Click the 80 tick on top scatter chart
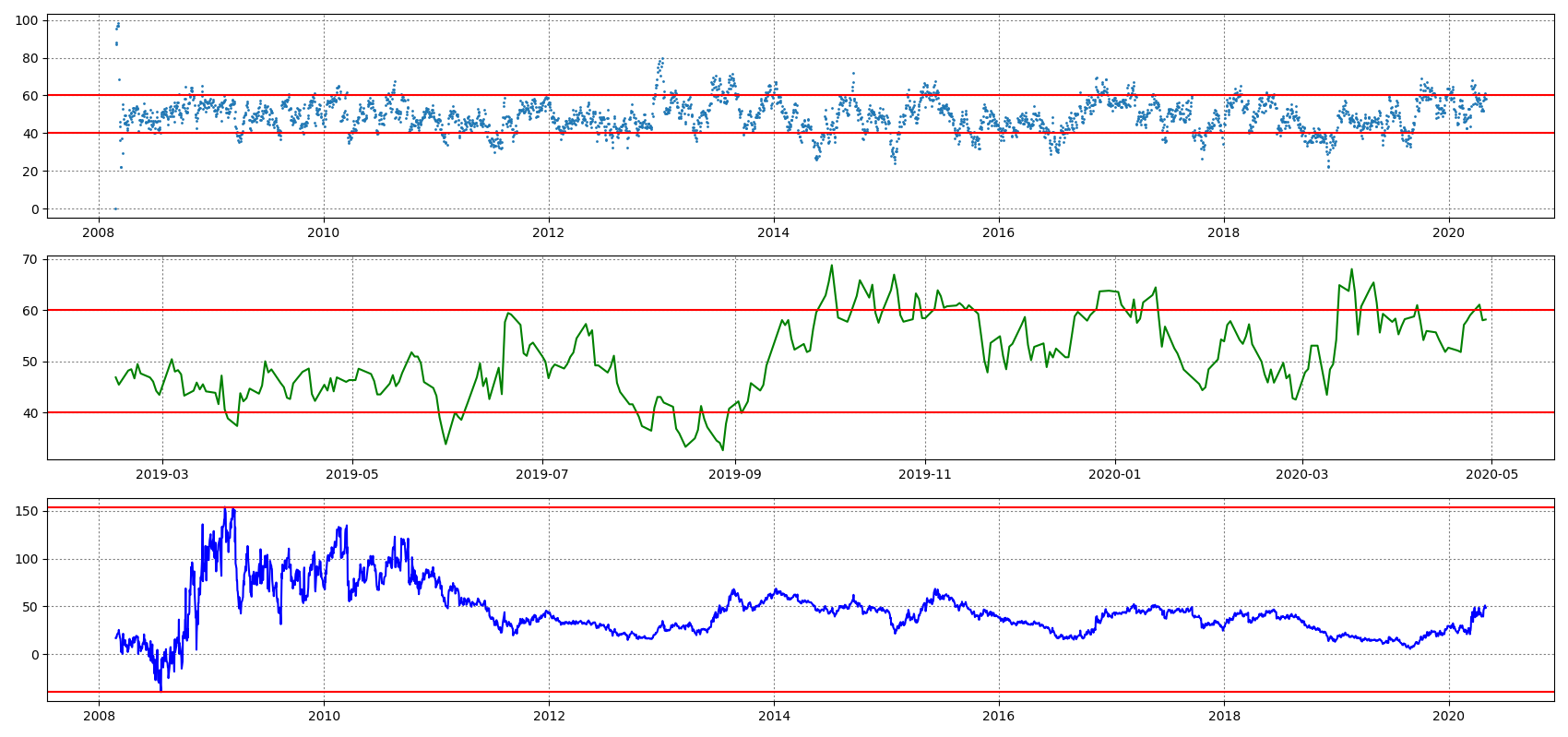This screenshot has height=737, width=1568. (x=30, y=58)
